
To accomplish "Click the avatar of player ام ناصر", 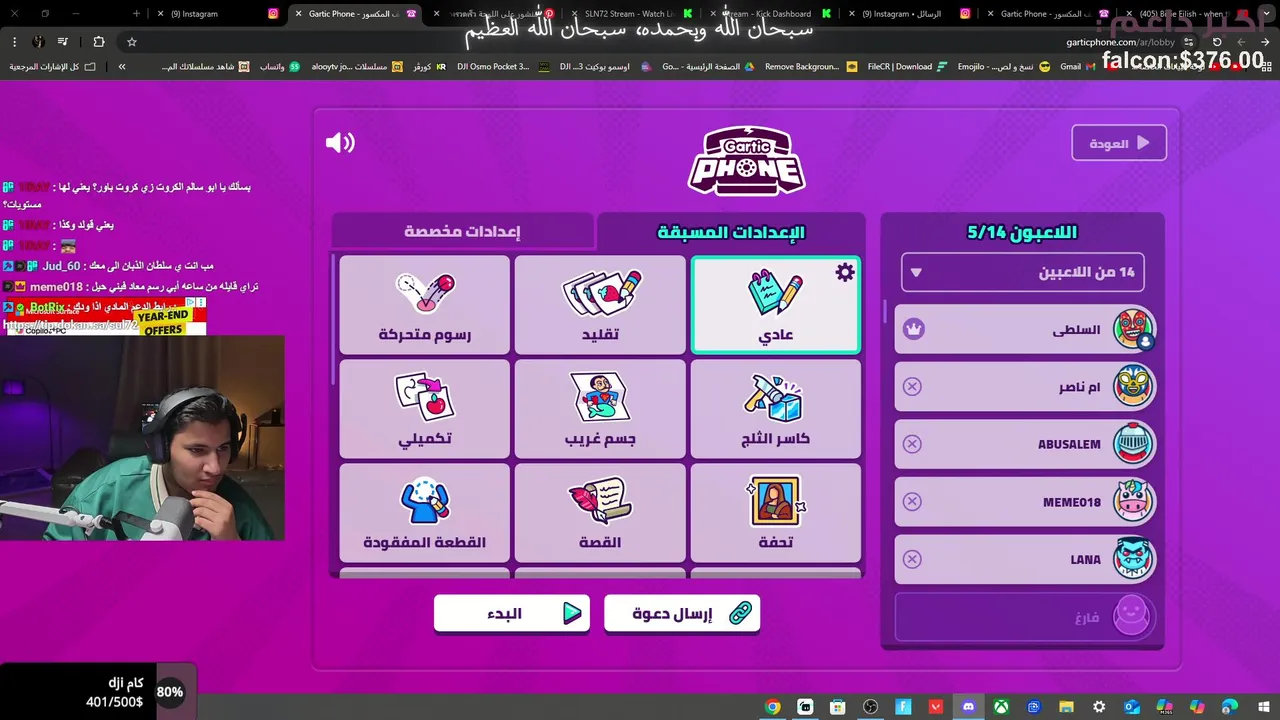I will pos(1133,387).
